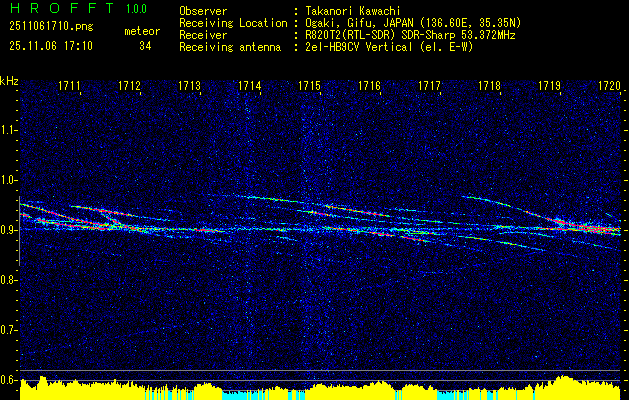Click the file name 2511061710.png
Screen dimensions: 629x400
click(x=51, y=26)
